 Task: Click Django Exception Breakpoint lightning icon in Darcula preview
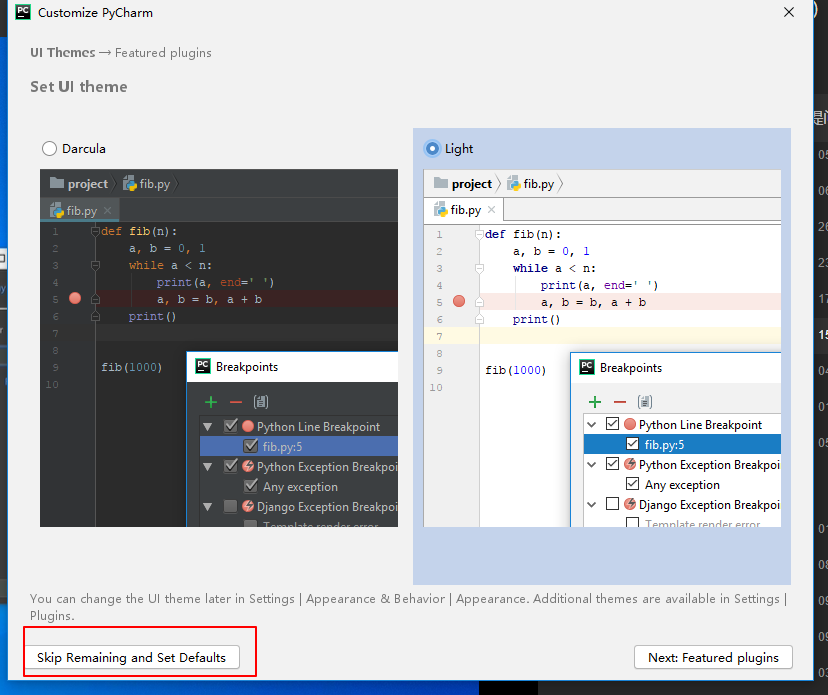[248, 506]
